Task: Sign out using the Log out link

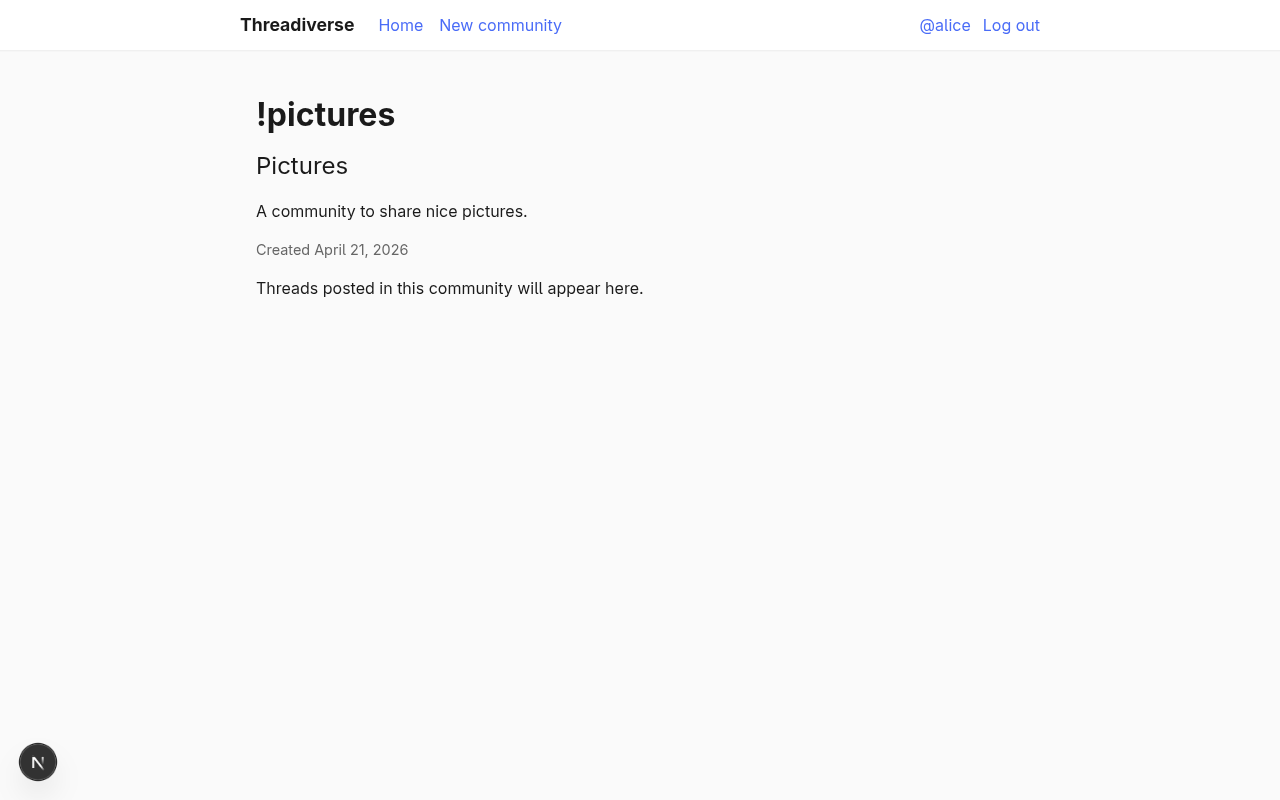Action: tap(1011, 24)
